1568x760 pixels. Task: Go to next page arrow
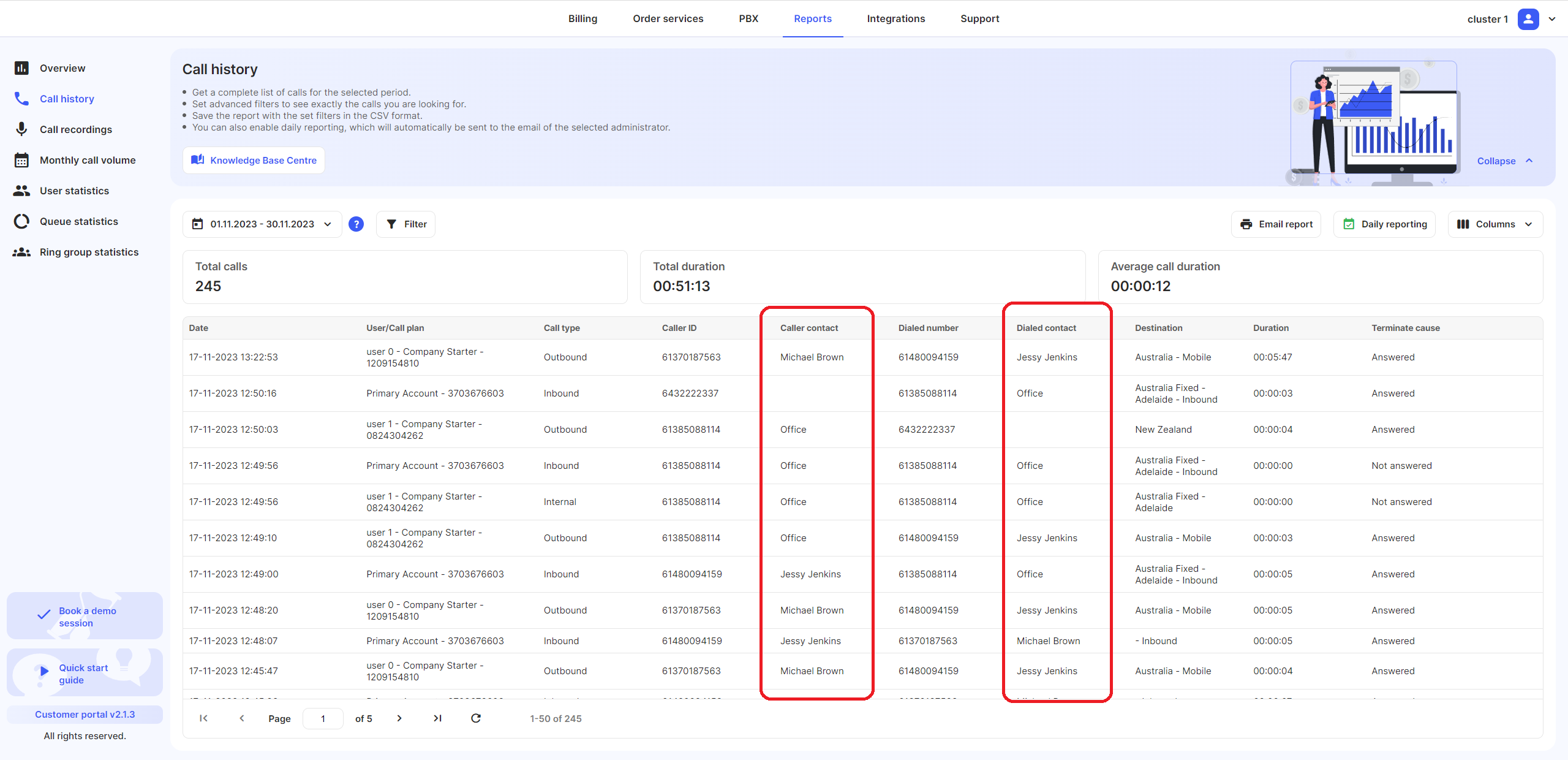[399, 718]
